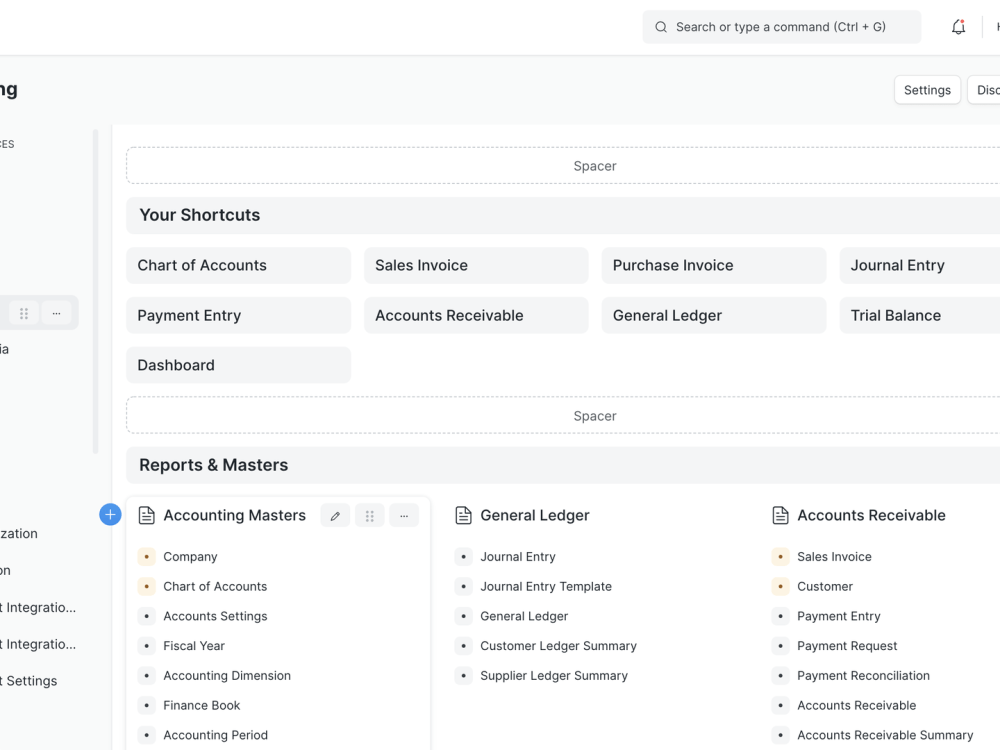Screen dimensions: 1000x750
Task: Open notifications via the bell icon
Action: point(958,26)
